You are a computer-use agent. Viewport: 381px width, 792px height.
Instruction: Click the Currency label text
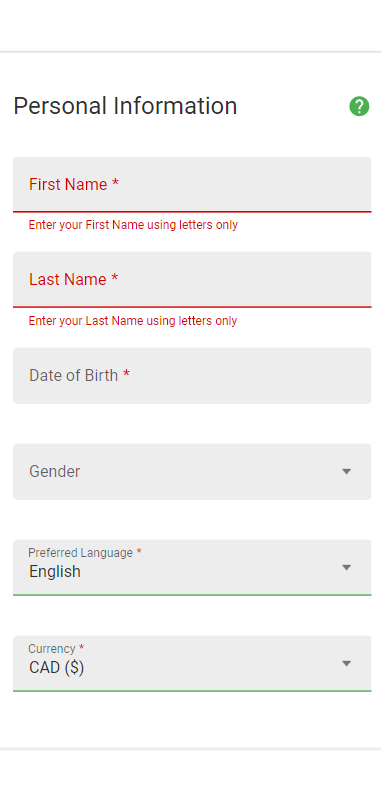pyautogui.click(x=56, y=649)
